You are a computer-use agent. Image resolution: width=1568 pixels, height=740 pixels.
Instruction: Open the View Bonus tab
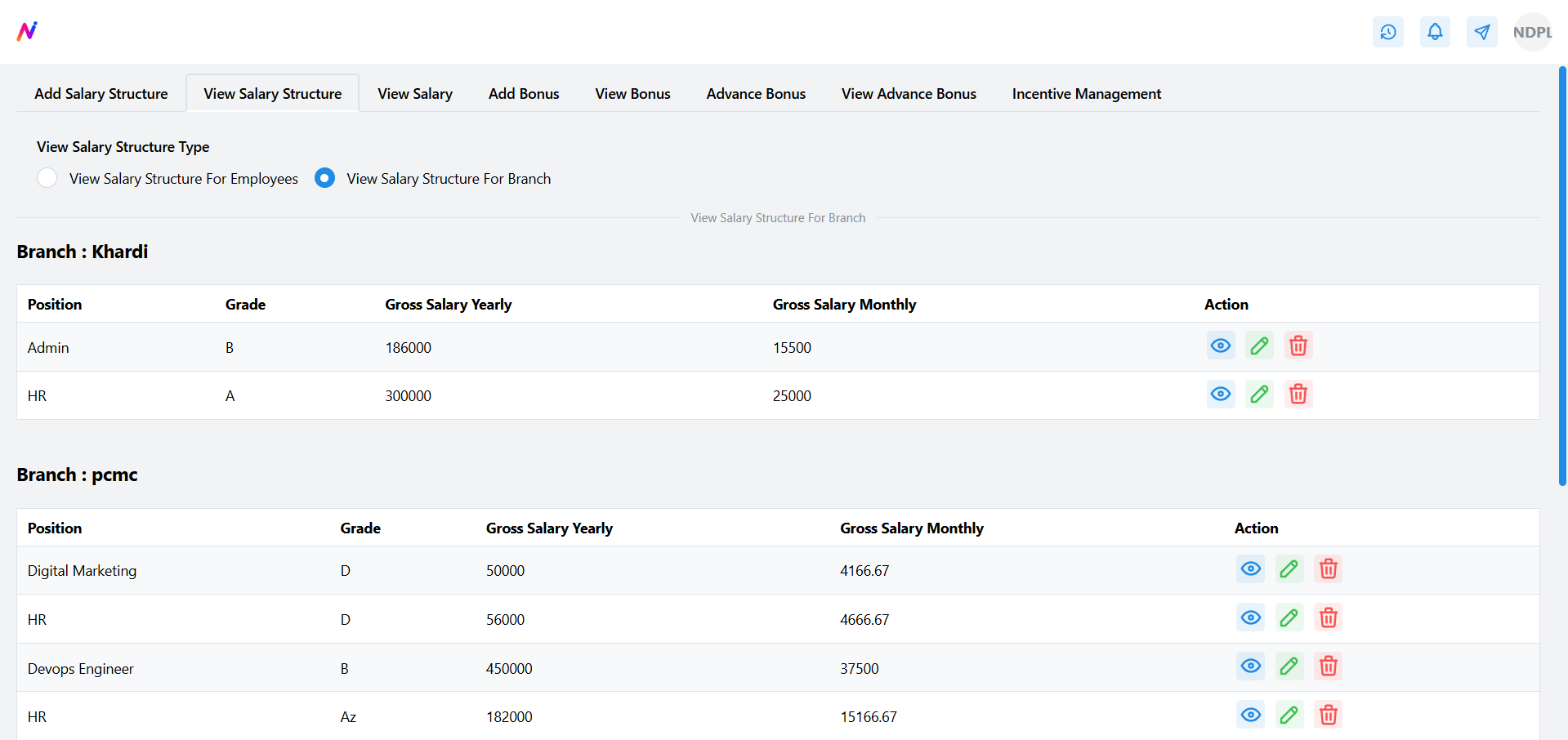click(x=633, y=93)
